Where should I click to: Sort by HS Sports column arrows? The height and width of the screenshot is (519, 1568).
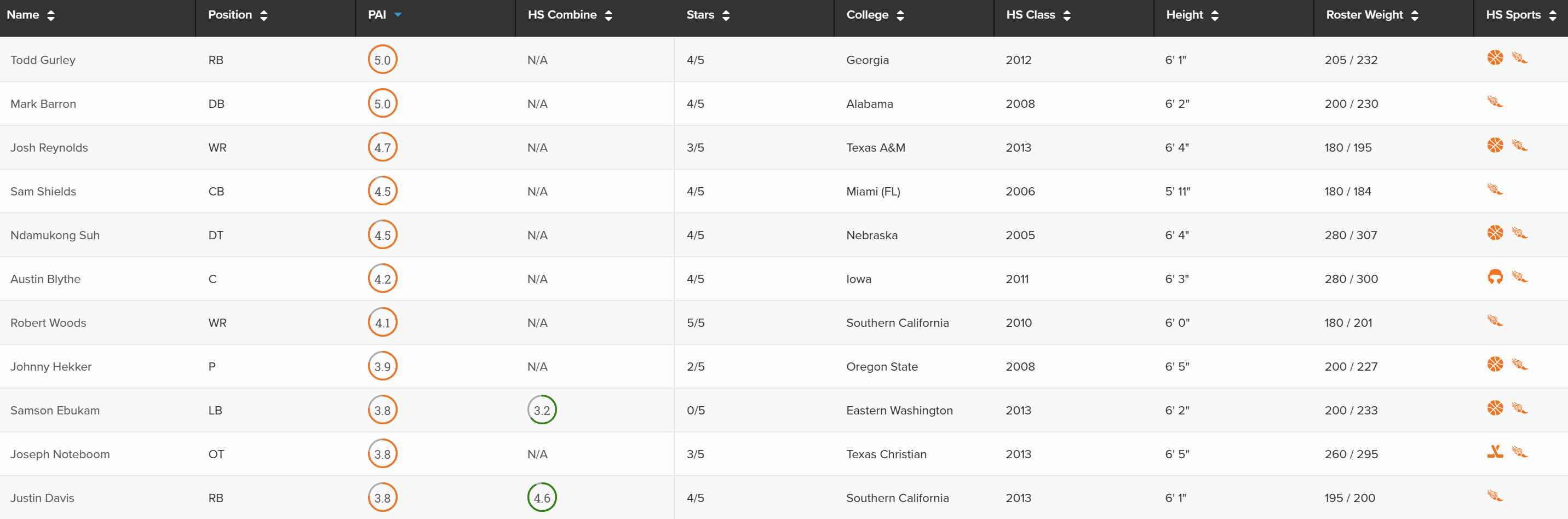[1553, 16]
